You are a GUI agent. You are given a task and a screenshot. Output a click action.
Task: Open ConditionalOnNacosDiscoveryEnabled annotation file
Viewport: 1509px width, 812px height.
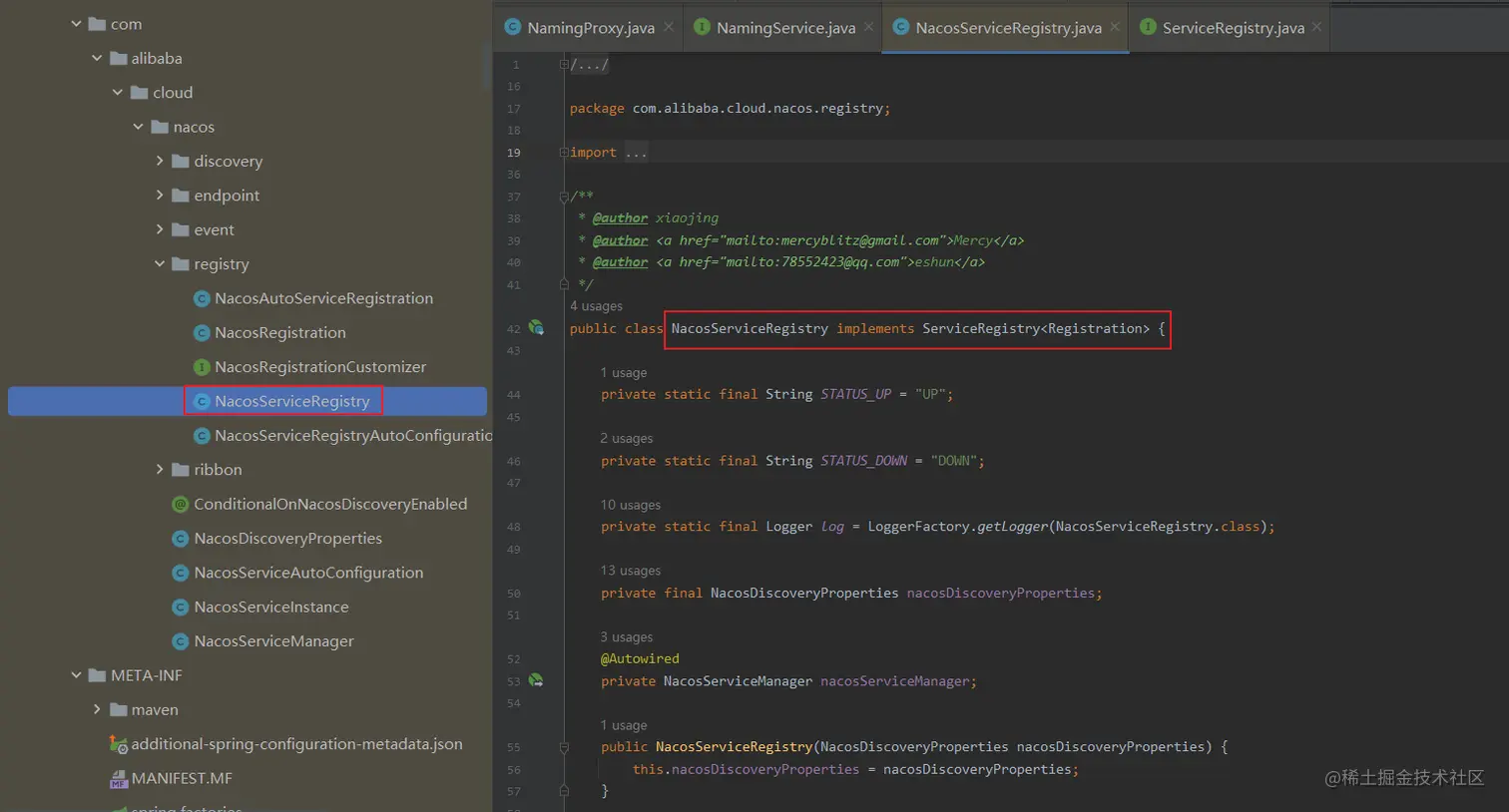point(330,505)
